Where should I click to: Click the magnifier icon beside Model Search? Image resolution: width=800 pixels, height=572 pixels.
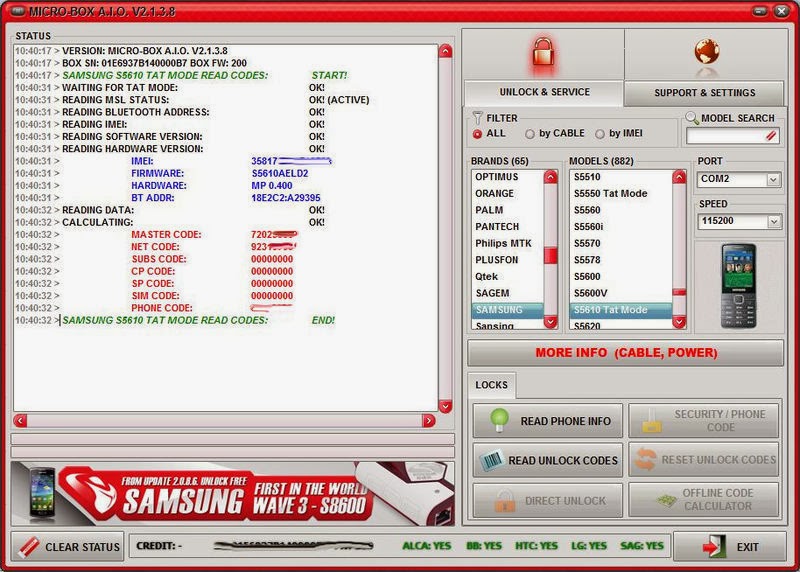692,118
